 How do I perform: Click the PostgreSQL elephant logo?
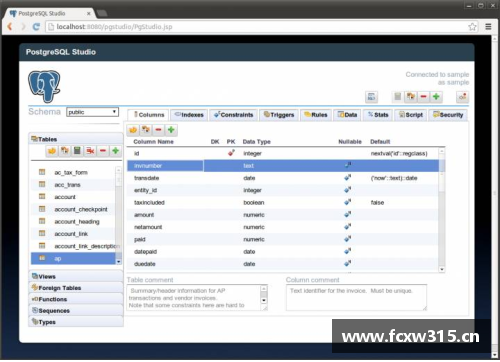[x=44, y=86]
